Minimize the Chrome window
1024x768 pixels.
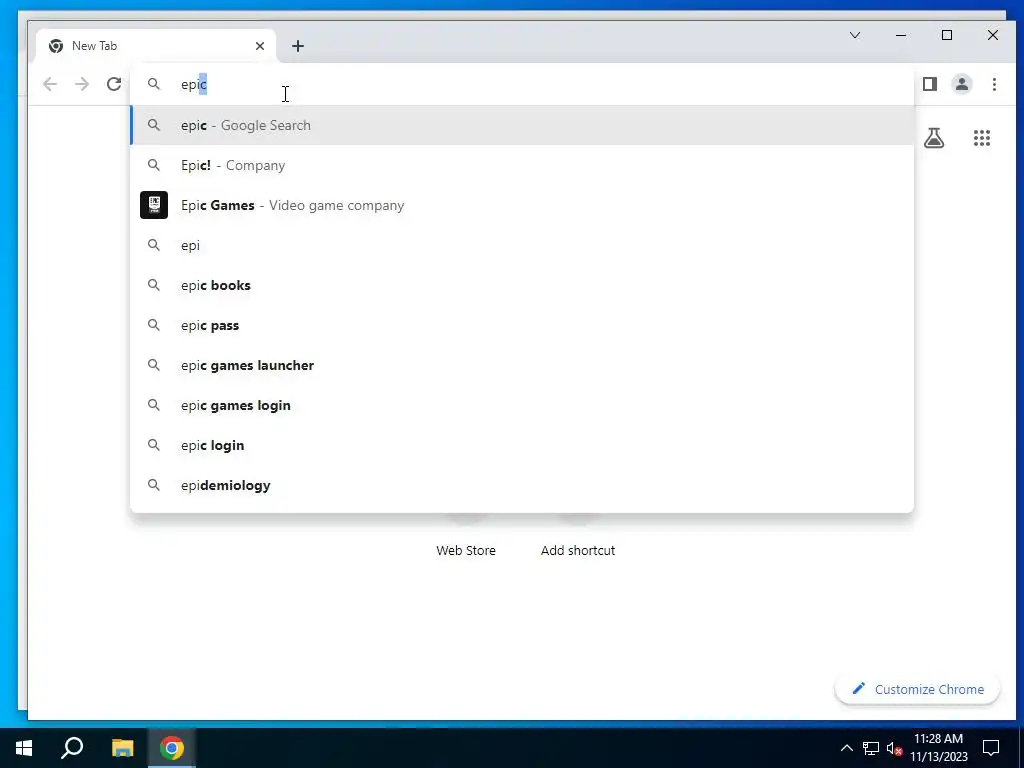pos(901,35)
